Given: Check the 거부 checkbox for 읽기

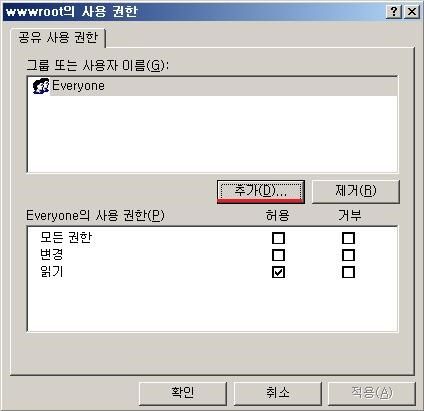Looking at the screenshot, I should point(348,272).
